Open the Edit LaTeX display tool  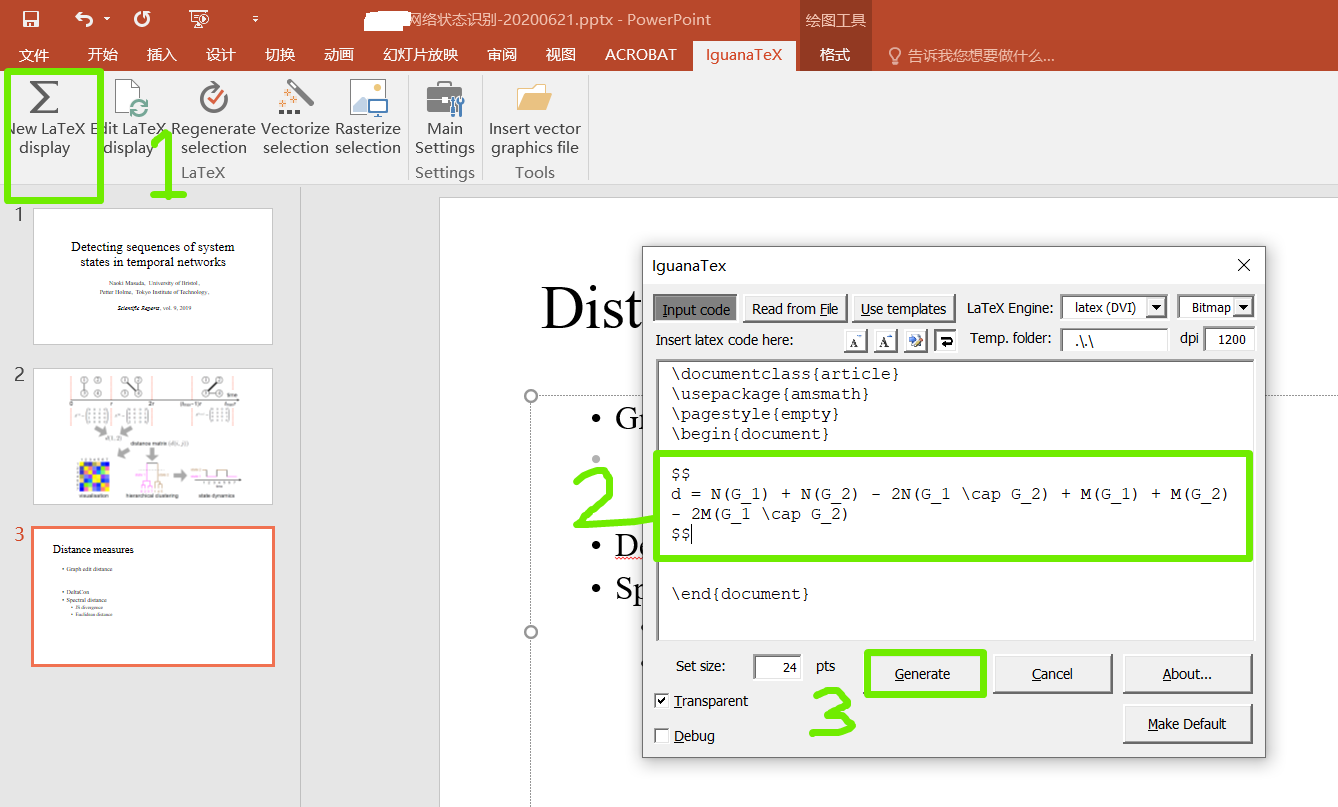point(130,120)
